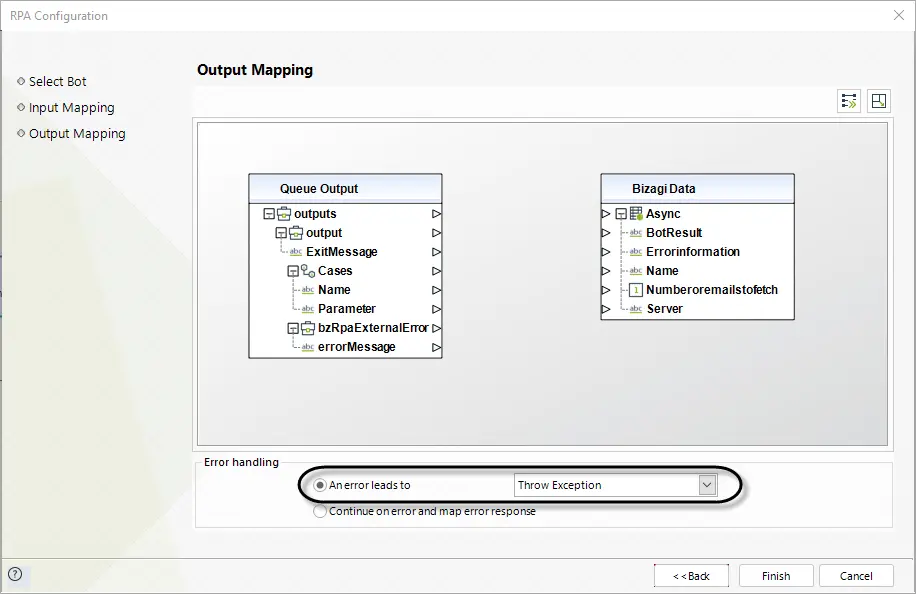Click the input connector arrow beside Numberoremailstofetch

[x=606, y=290]
